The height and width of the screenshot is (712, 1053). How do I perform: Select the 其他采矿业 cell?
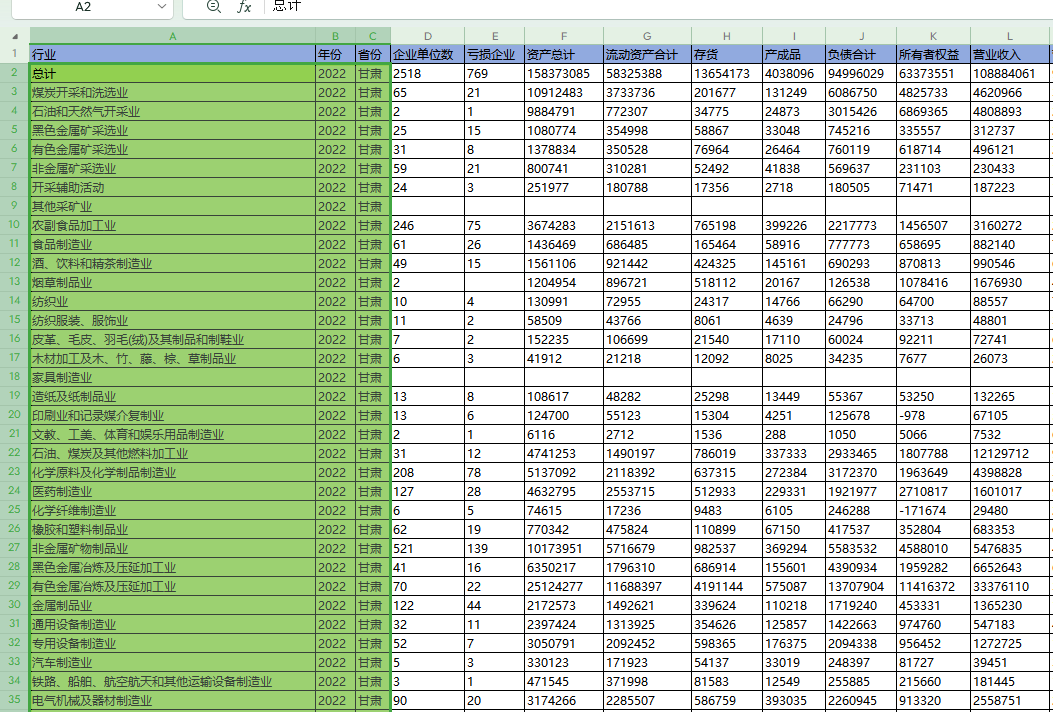[x=173, y=206]
